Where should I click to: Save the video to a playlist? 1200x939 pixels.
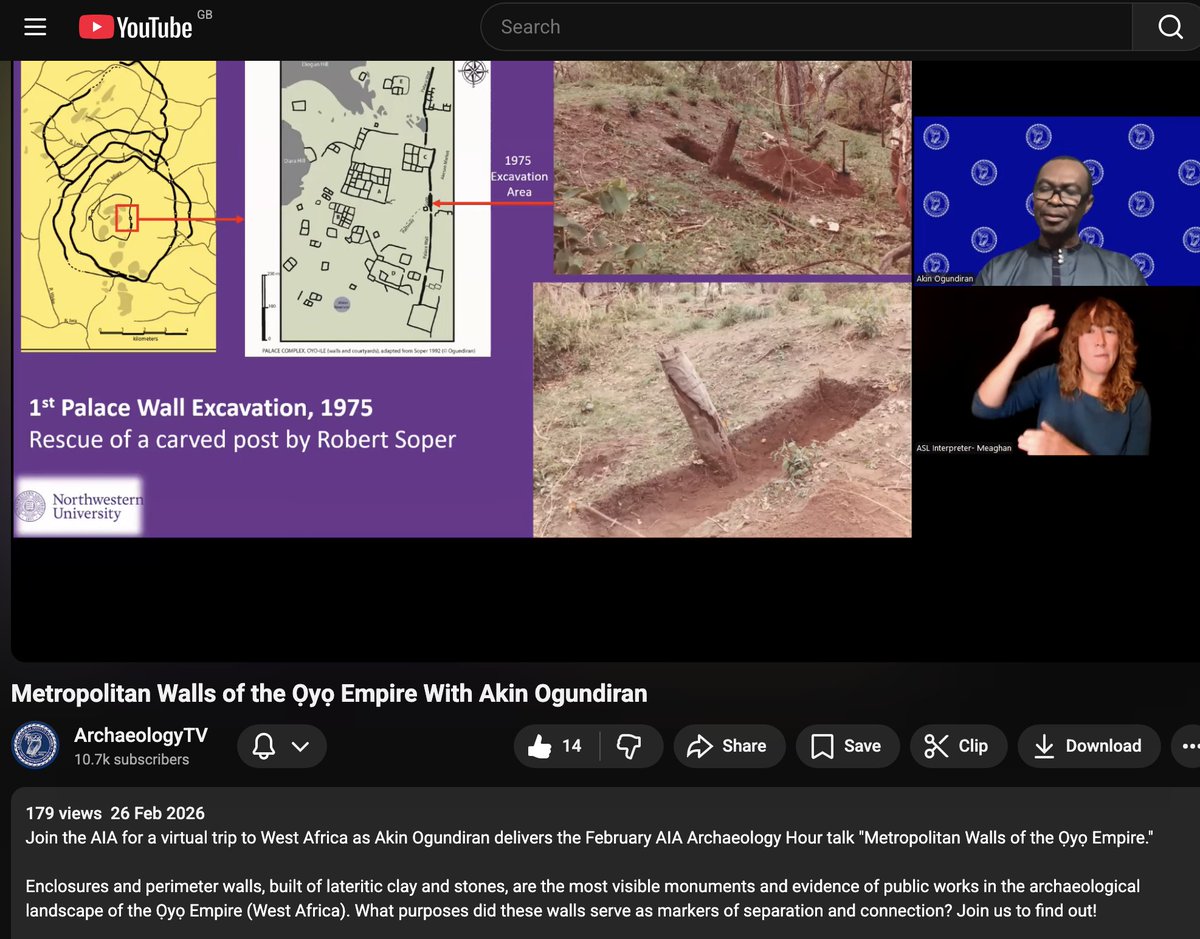847,745
